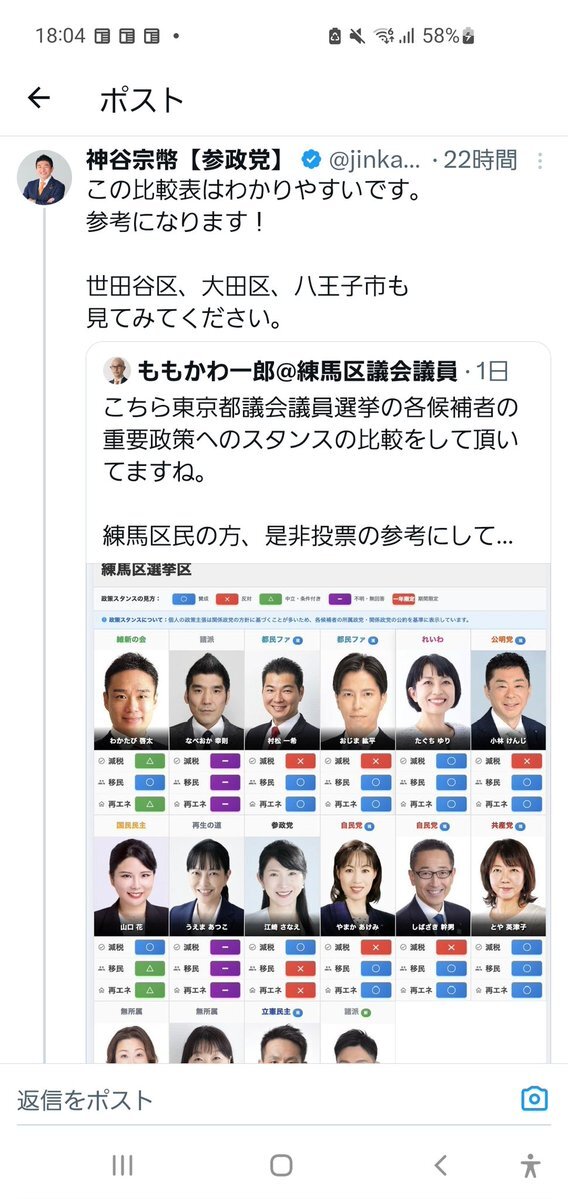Tap the ポスト header title
568x1199 pixels.
tap(142, 99)
